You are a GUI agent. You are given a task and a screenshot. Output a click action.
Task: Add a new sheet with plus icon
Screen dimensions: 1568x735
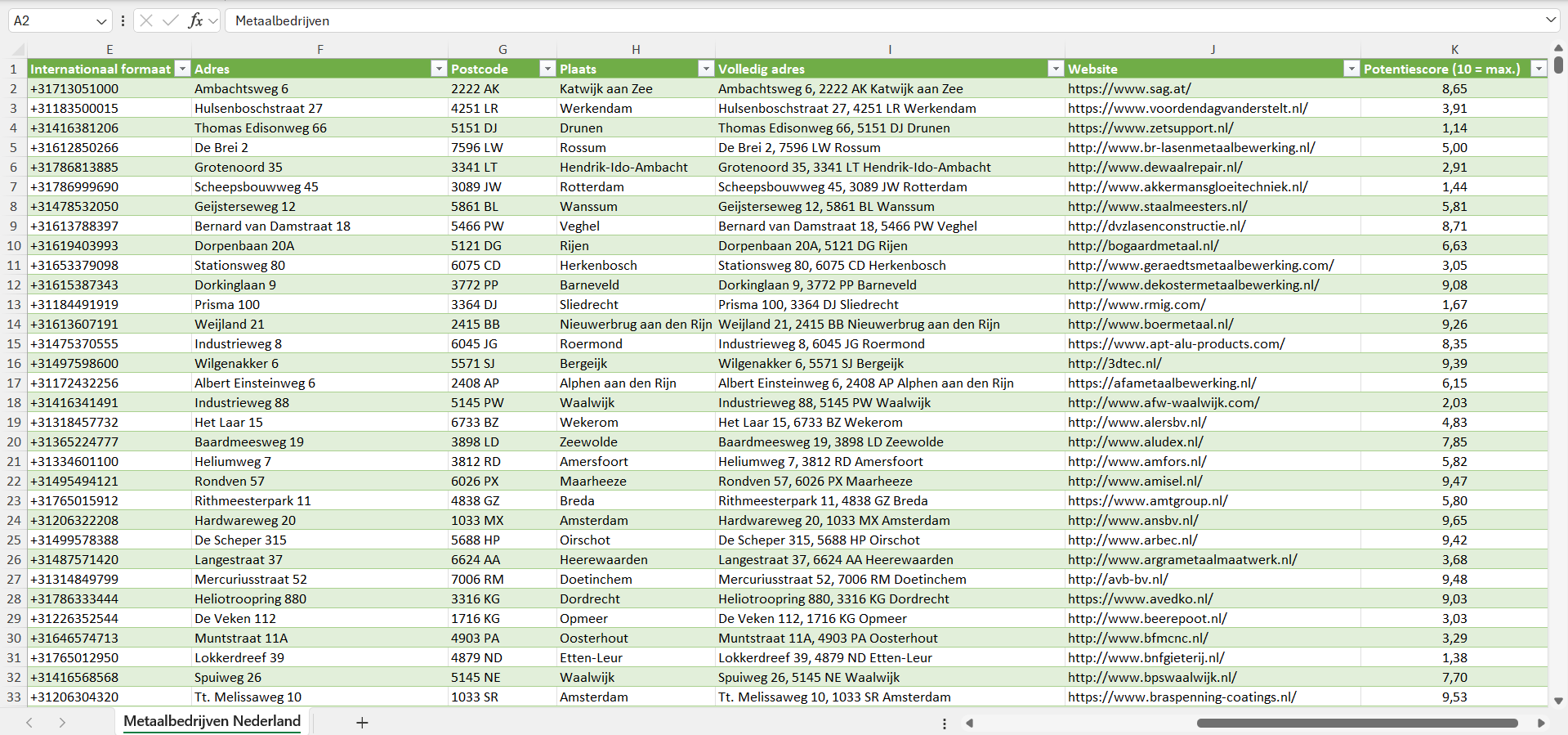pos(362,723)
